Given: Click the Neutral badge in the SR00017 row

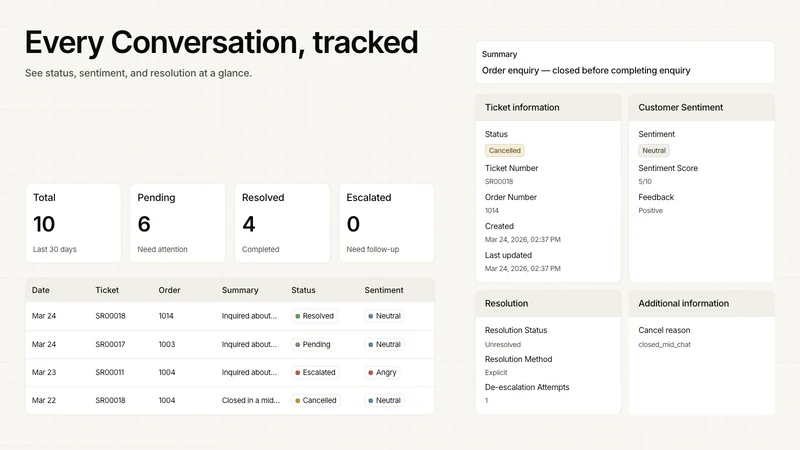Looking at the screenshot, I should [384, 344].
